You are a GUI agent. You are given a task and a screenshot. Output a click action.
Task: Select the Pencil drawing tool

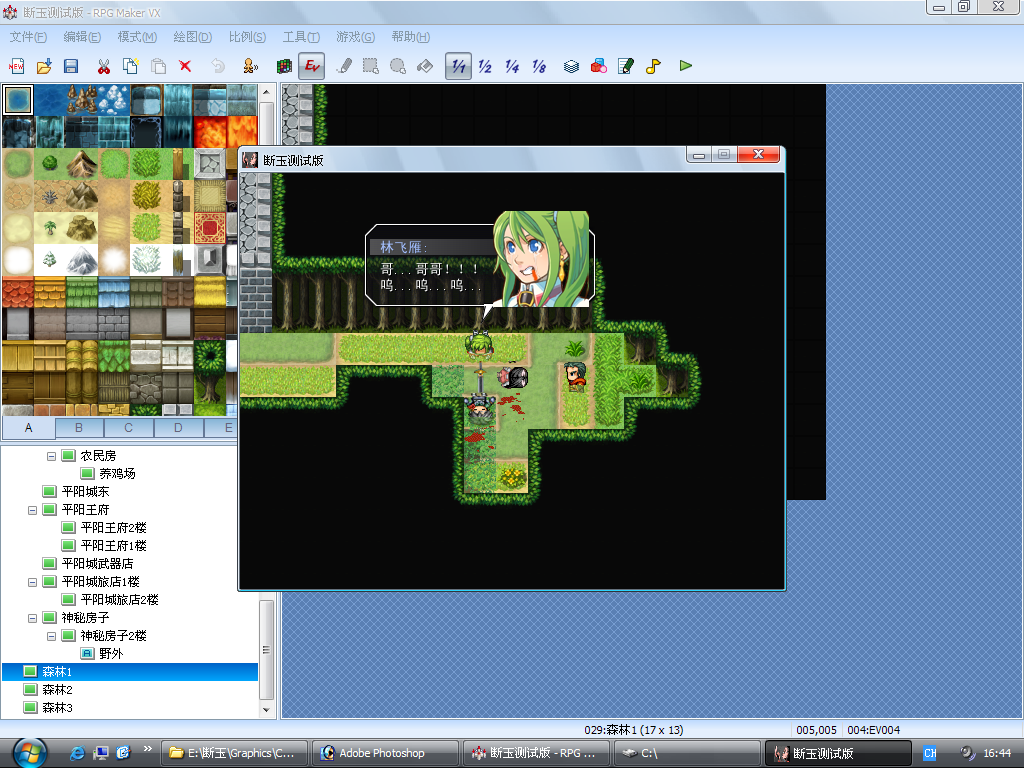click(344, 66)
